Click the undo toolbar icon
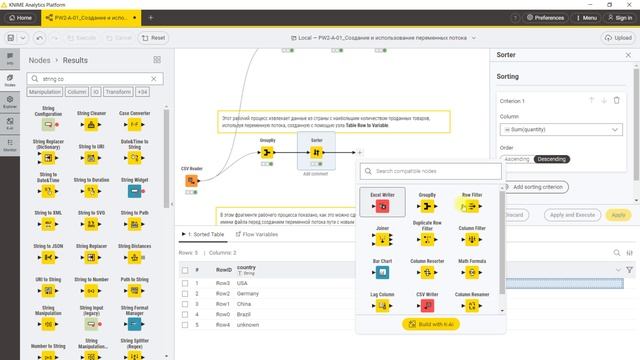This screenshot has height=360, width=640. (40, 38)
